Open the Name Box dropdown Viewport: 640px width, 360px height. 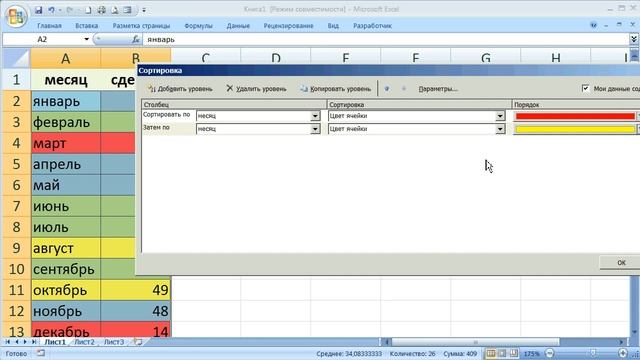(87, 39)
